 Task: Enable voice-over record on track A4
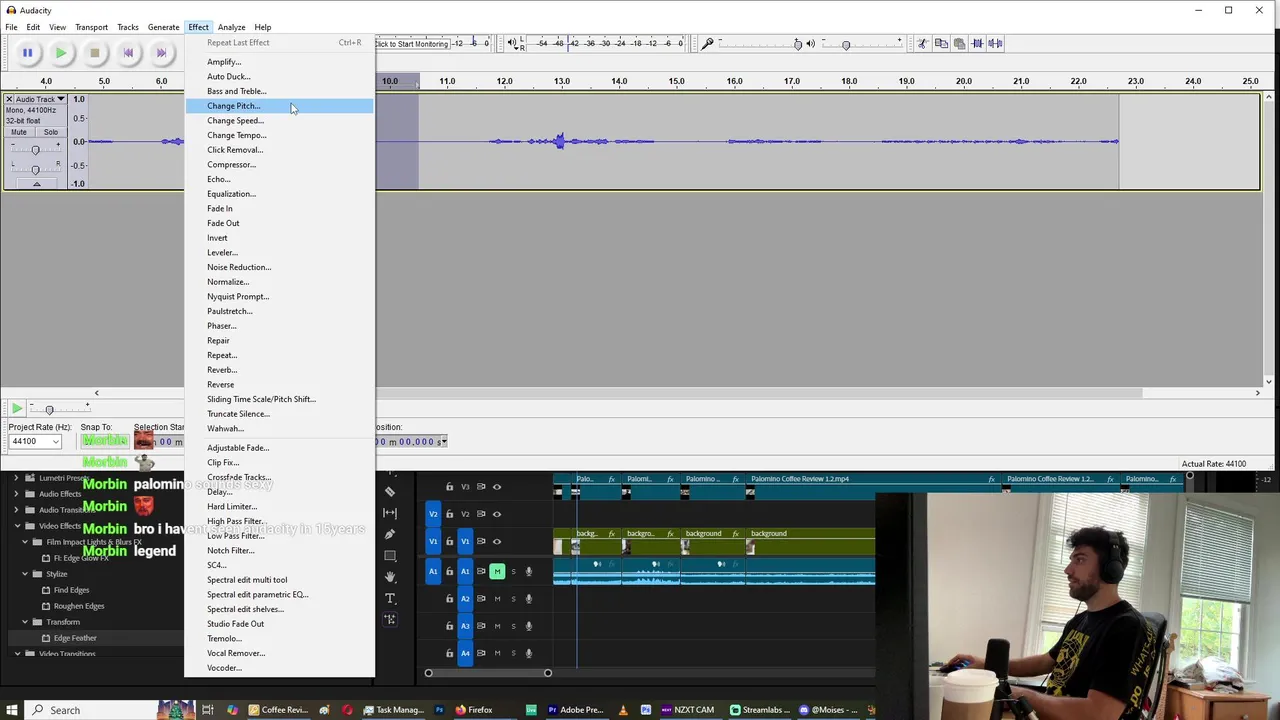pos(529,653)
